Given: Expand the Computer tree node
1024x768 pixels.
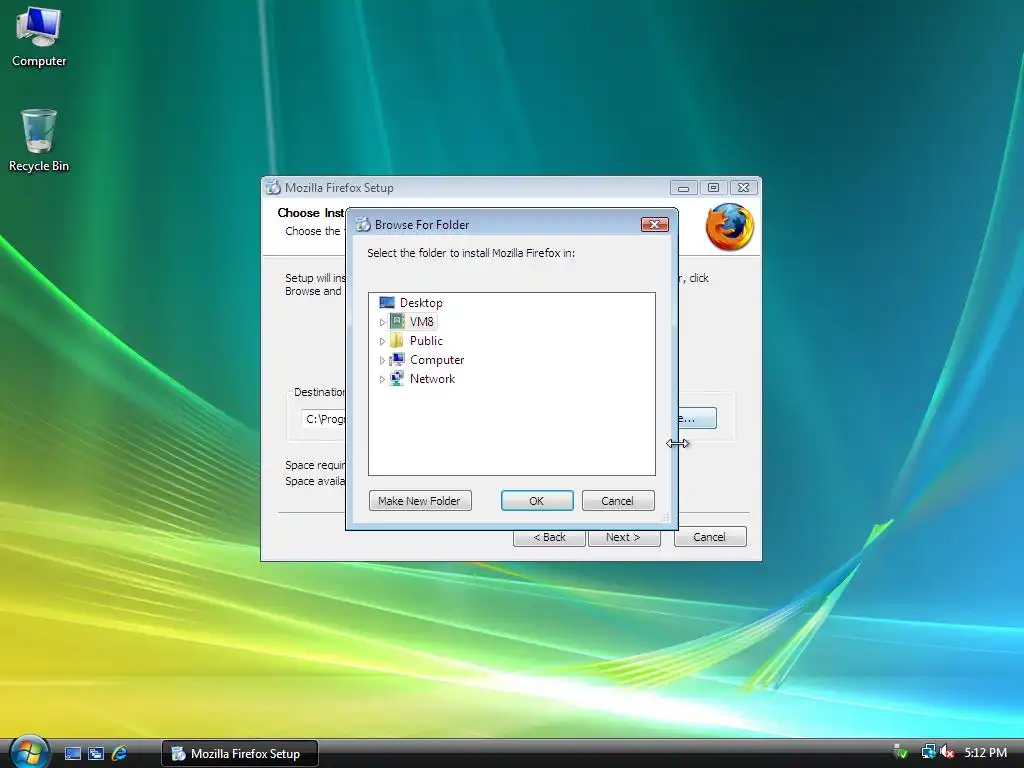Looking at the screenshot, I should pyautogui.click(x=382, y=360).
